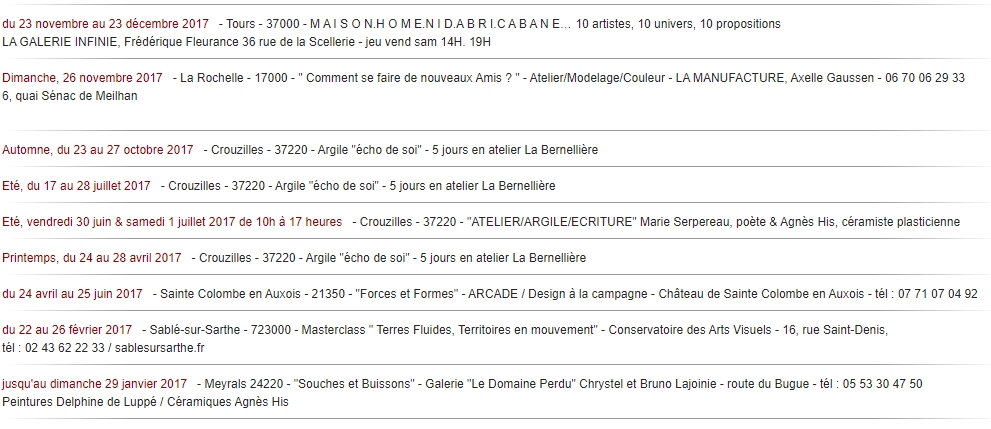The width and height of the screenshot is (991, 429).
Task: Click the date "du 23 novembre au 23 décembre 2017"
Action: tap(106, 24)
